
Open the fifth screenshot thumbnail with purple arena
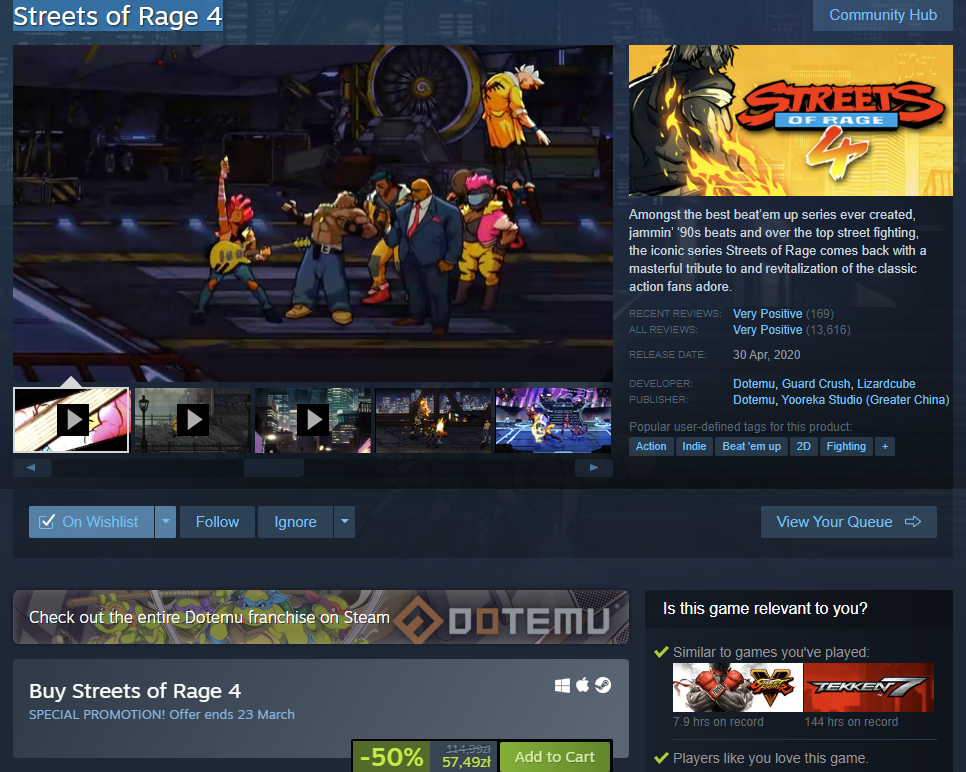553,420
